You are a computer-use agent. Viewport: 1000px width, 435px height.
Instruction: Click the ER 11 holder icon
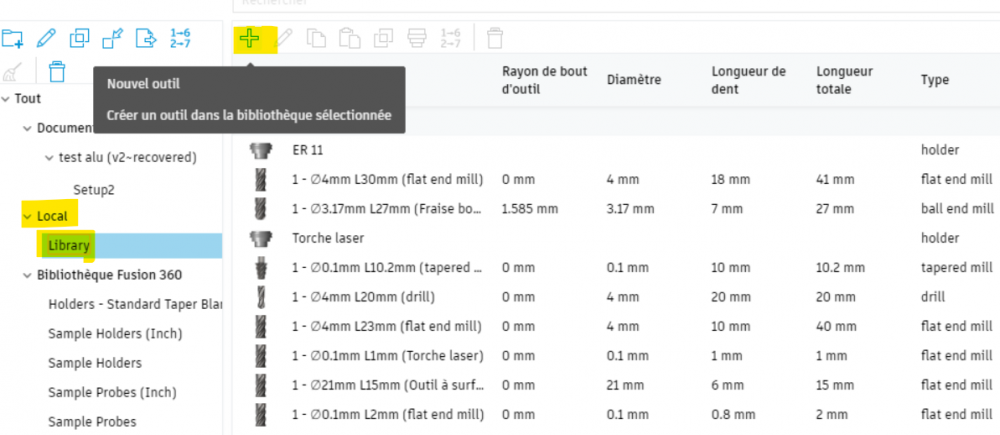[x=258, y=150]
